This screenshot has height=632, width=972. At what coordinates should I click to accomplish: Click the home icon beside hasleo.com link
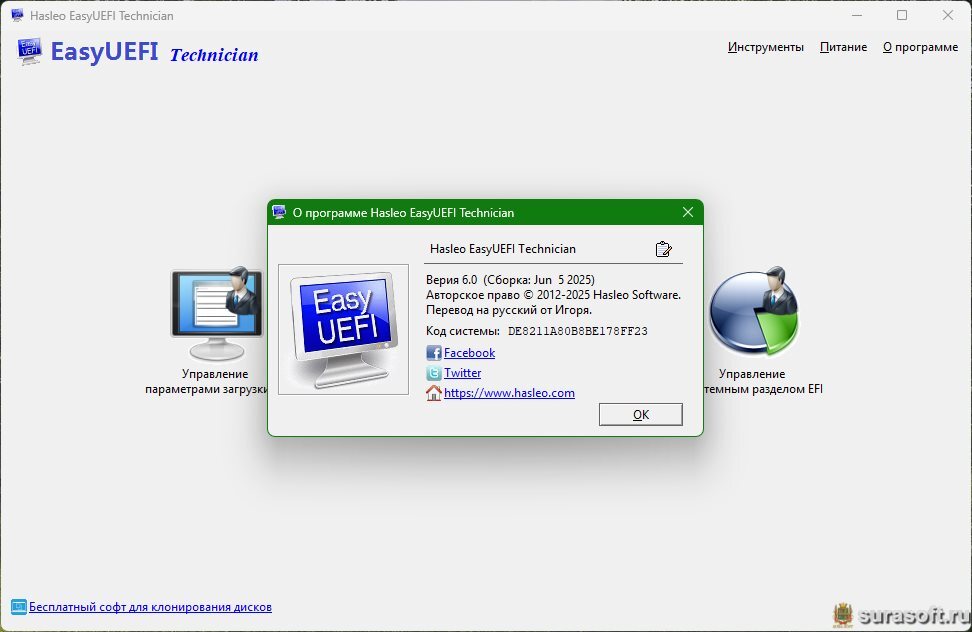pos(434,393)
